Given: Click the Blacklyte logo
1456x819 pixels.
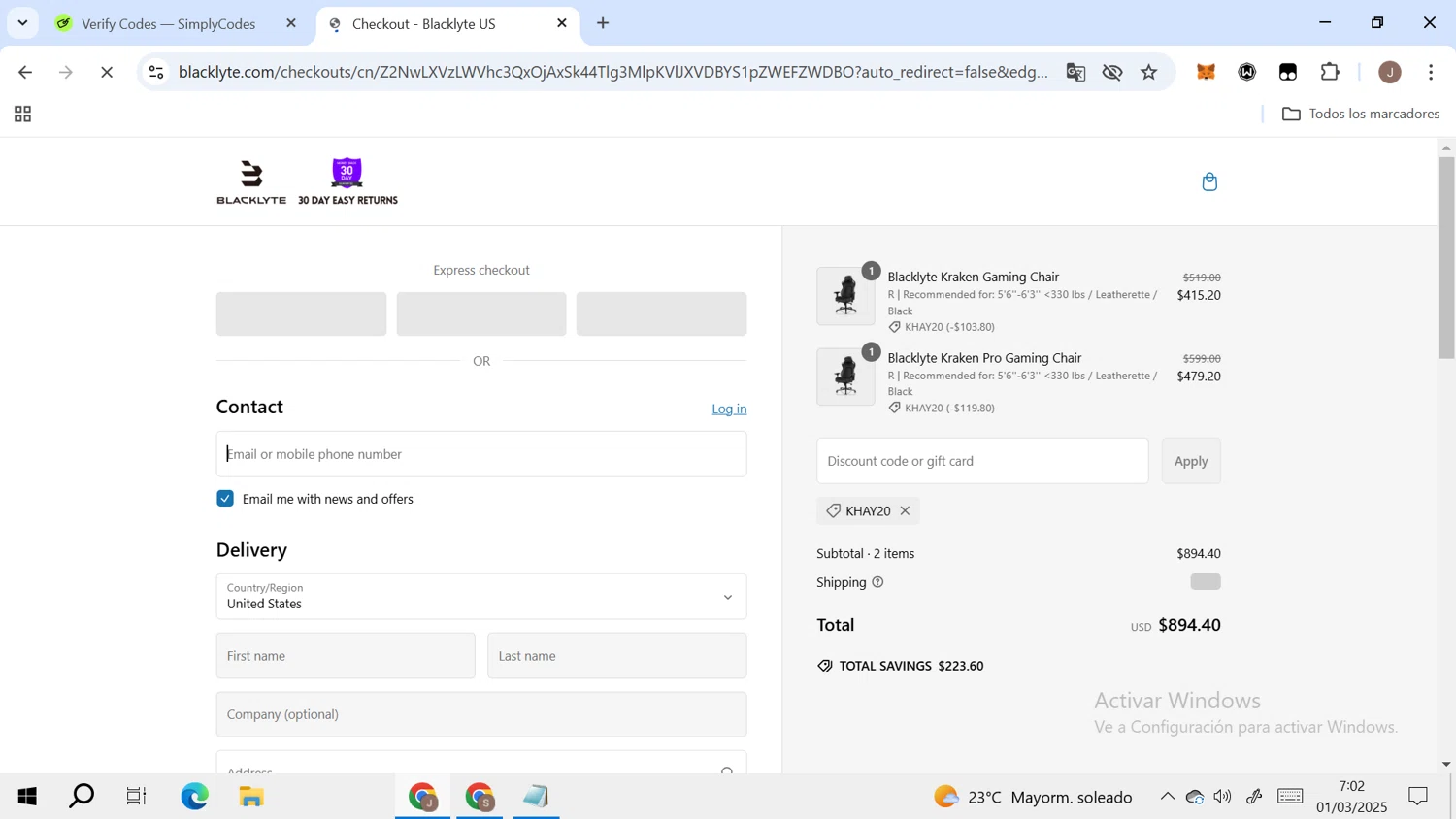Looking at the screenshot, I should [x=251, y=181].
